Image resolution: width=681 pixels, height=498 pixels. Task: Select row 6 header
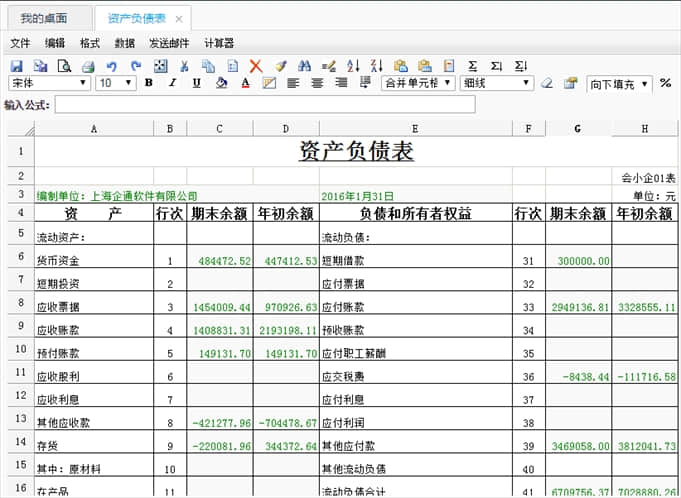tap(21, 256)
